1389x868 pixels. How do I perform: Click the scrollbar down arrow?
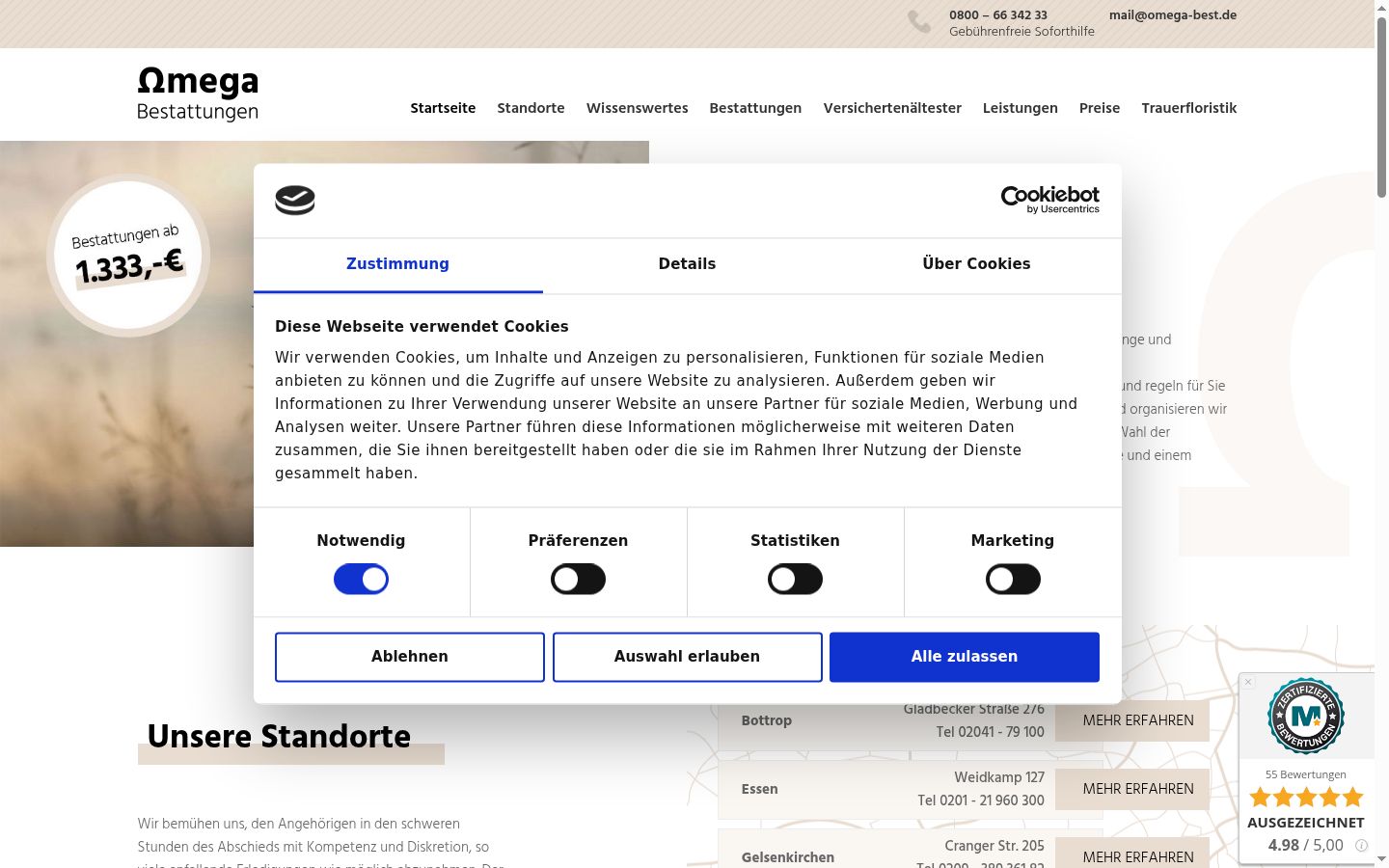[x=1381, y=859]
